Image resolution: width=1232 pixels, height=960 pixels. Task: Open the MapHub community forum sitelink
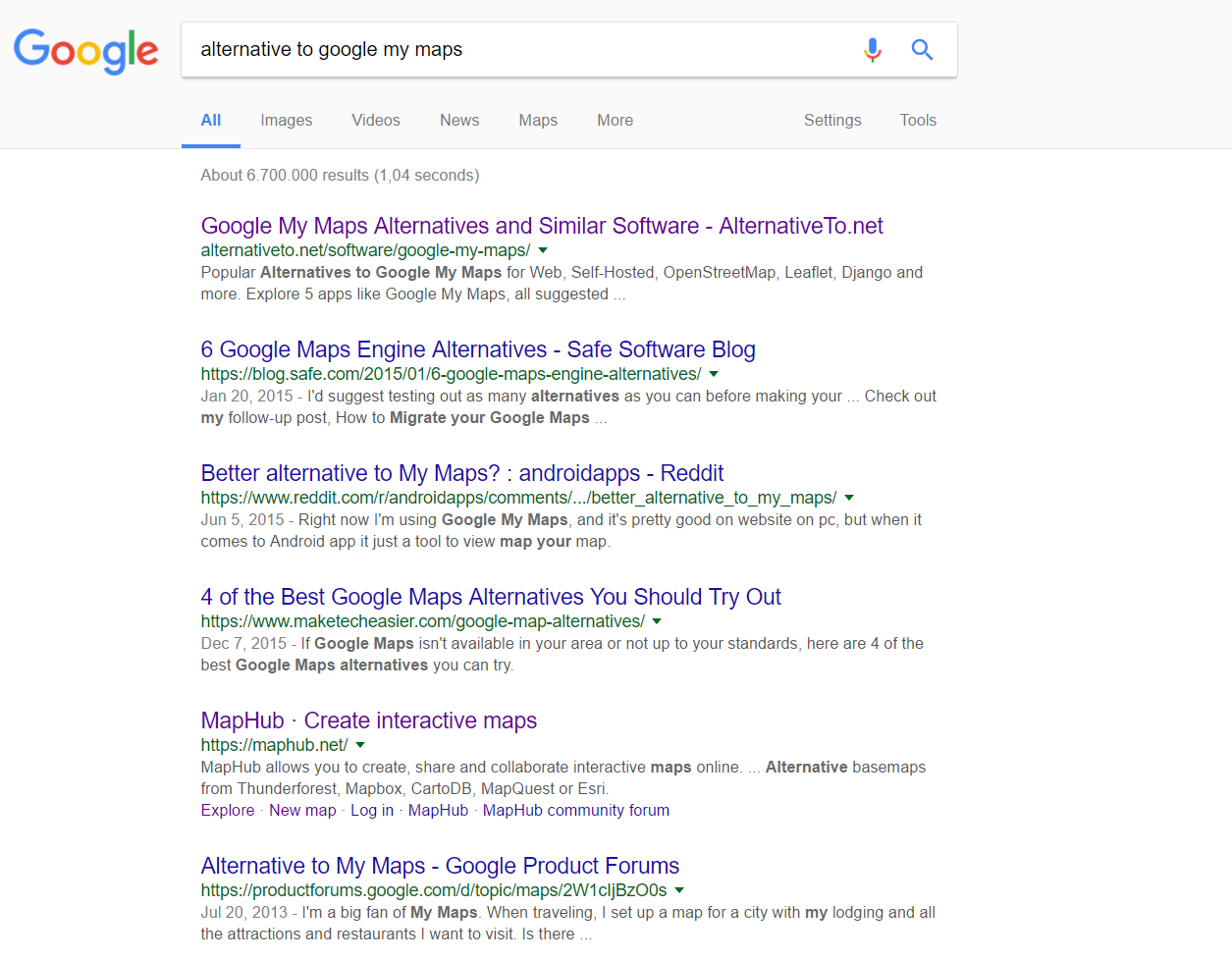576,810
